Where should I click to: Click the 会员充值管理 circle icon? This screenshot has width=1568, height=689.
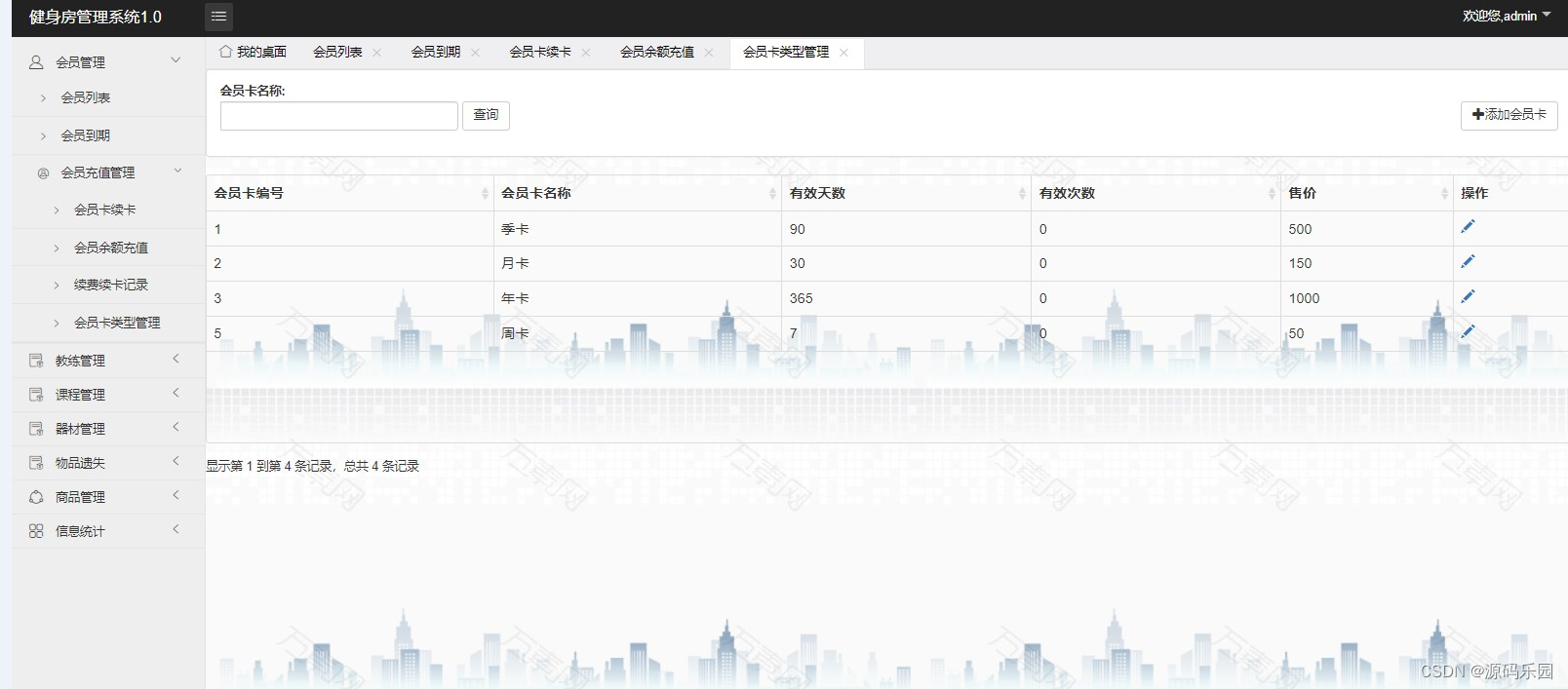coord(43,172)
